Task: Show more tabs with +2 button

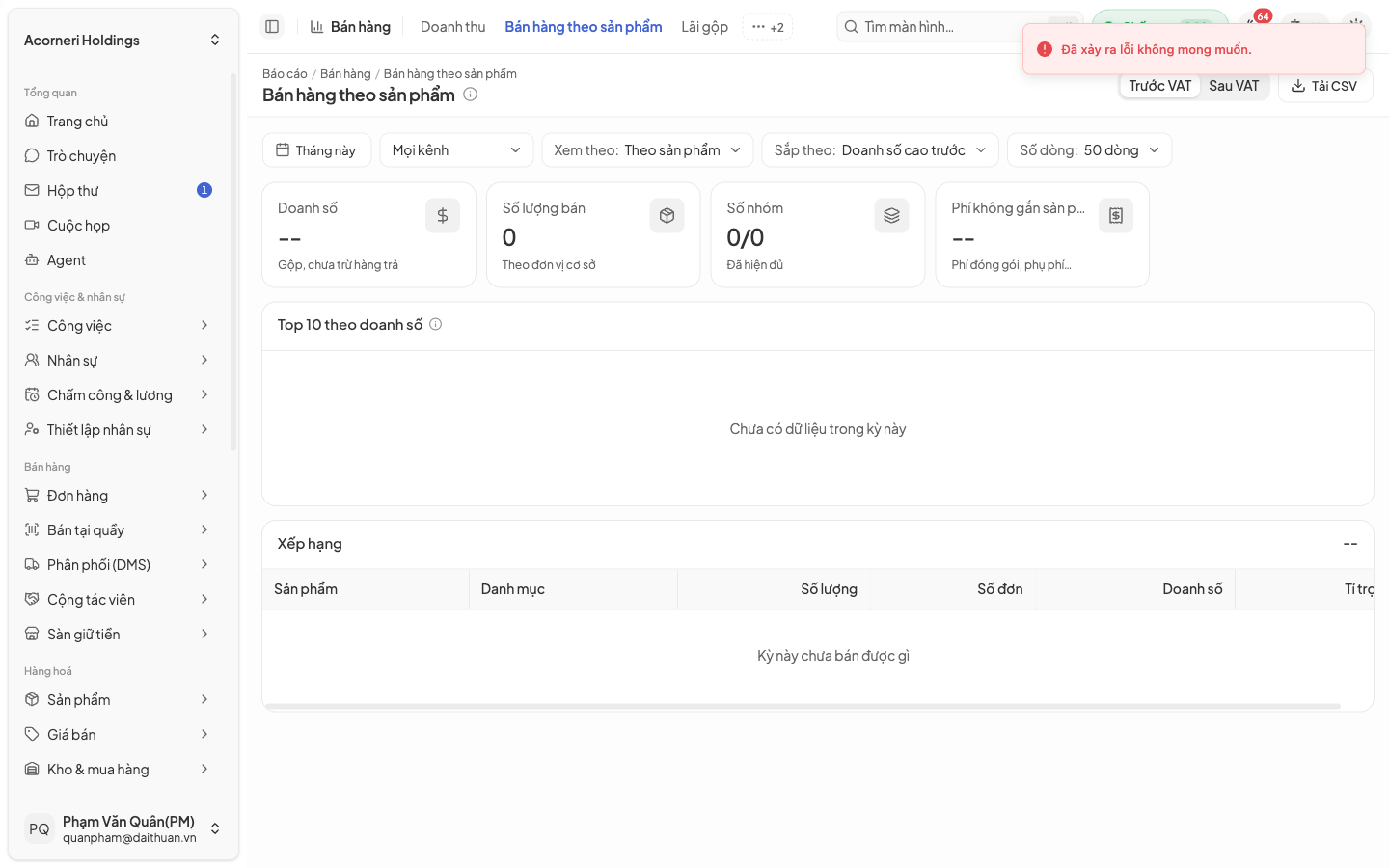Action: (x=768, y=27)
